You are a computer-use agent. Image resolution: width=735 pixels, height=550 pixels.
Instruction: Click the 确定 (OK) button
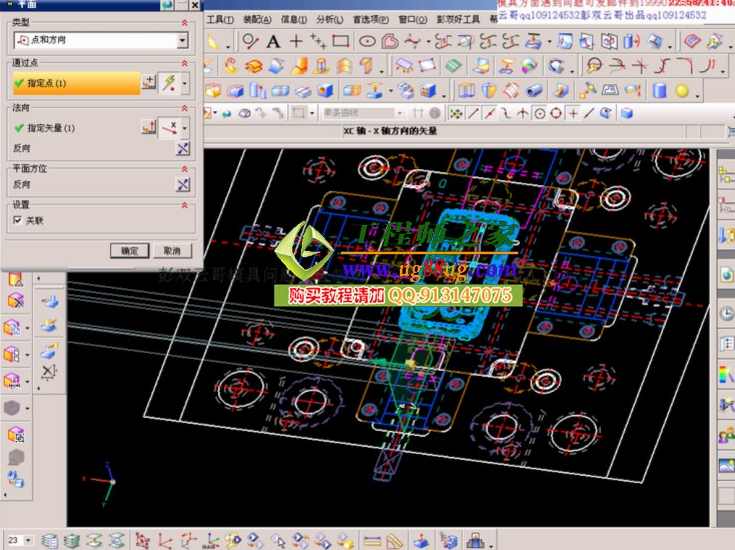click(x=130, y=251)
